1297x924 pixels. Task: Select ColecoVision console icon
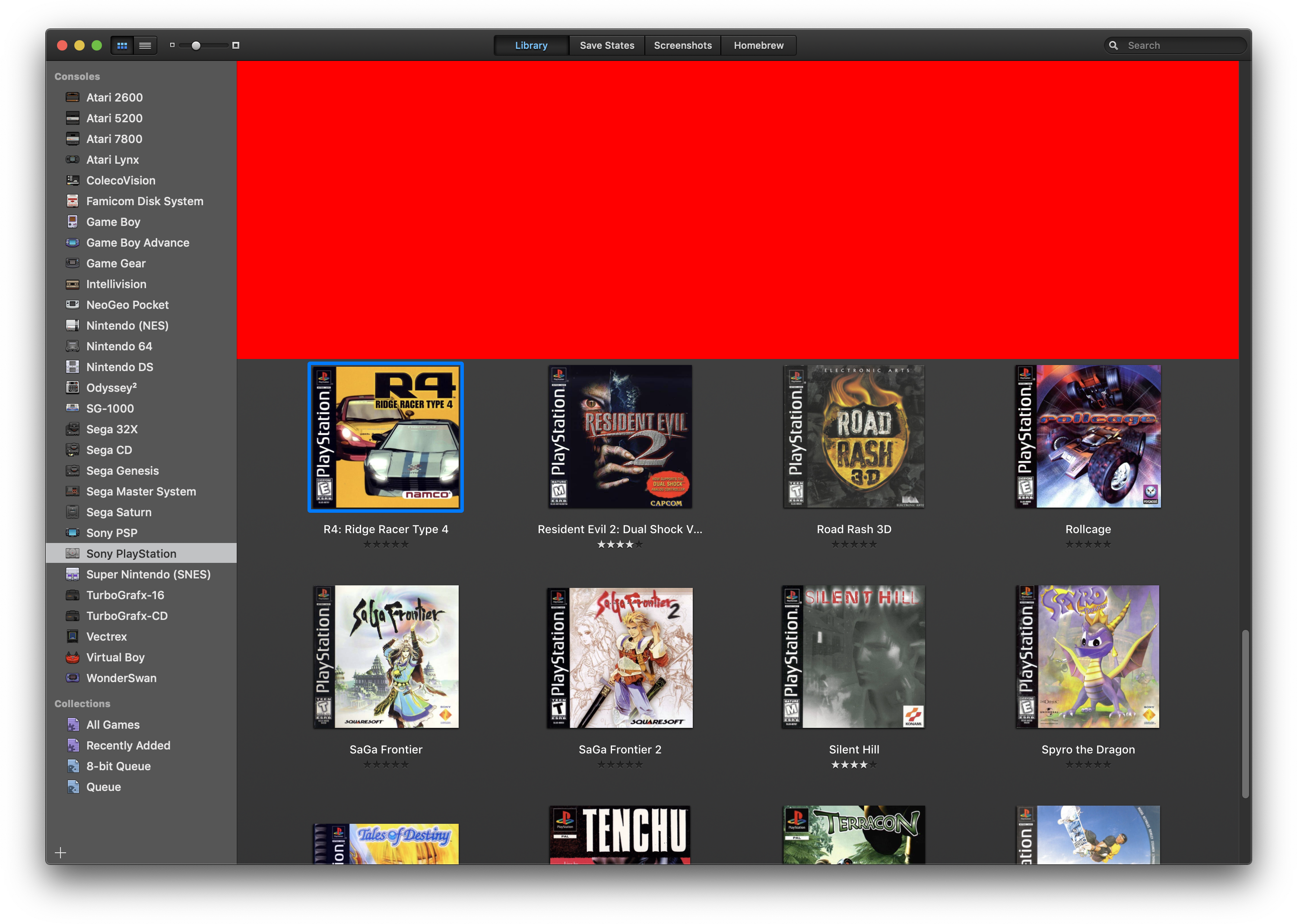[x=73, y=181]
